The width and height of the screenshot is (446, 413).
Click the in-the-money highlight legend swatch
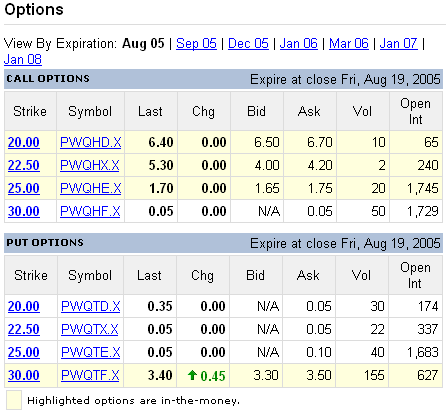14,400
